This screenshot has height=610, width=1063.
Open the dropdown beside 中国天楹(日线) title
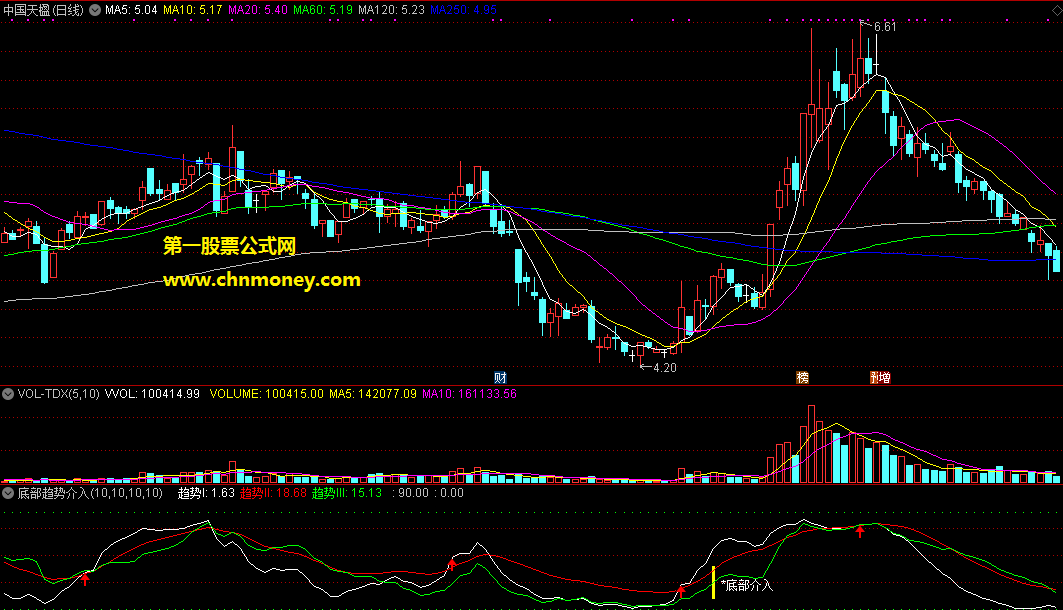95,10
